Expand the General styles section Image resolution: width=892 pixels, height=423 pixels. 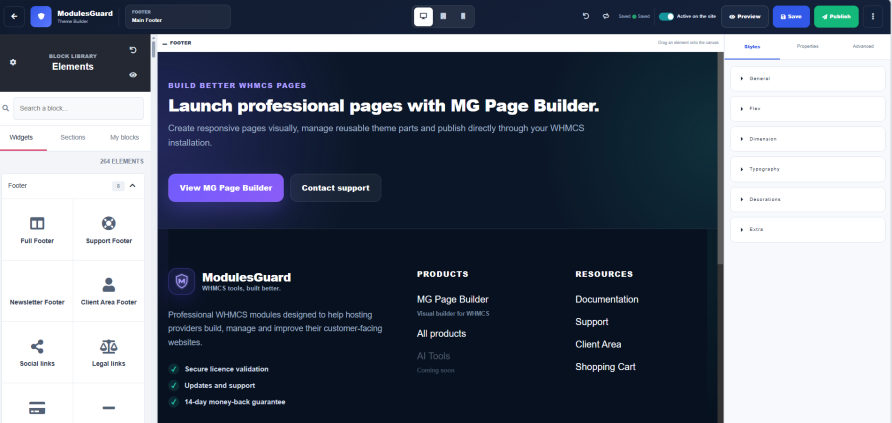tap(808, 78)
